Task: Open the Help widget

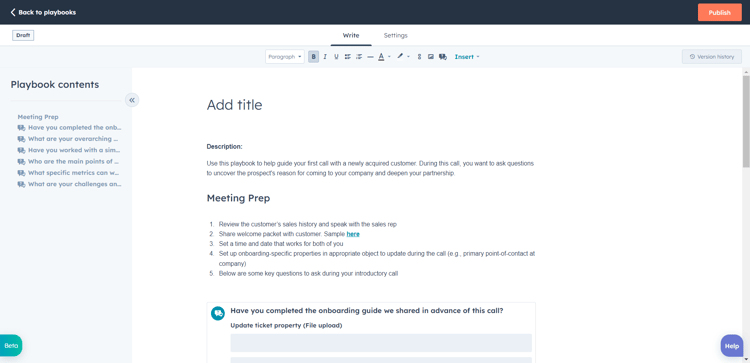Action: pos(732,346)
